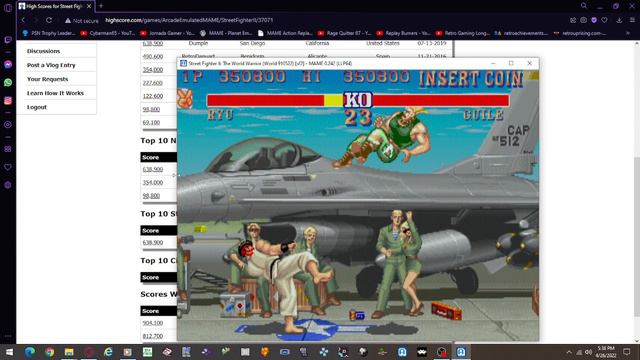This screenshot has width=640, height=360.
Task: Open the Jornada Gamer bookmark
Action: pos(167,33)
